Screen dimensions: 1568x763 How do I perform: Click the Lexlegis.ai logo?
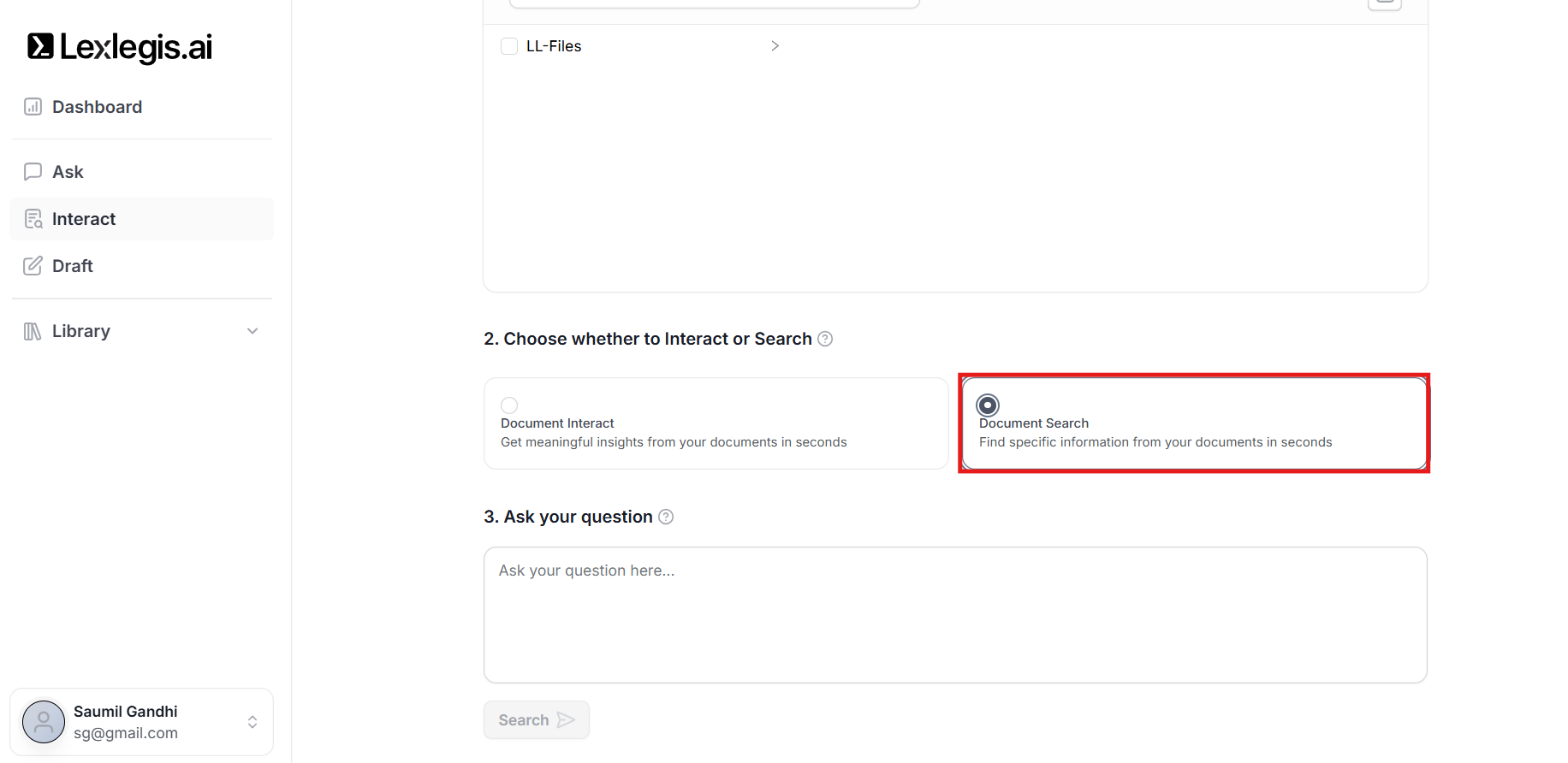120,47
